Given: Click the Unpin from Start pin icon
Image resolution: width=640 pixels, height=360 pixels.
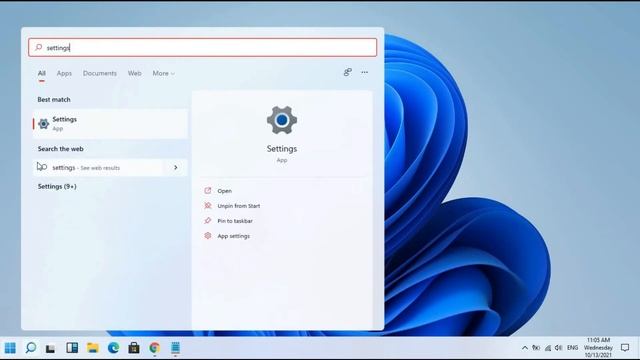Looking at the screenshot, I should coord(208,206).
